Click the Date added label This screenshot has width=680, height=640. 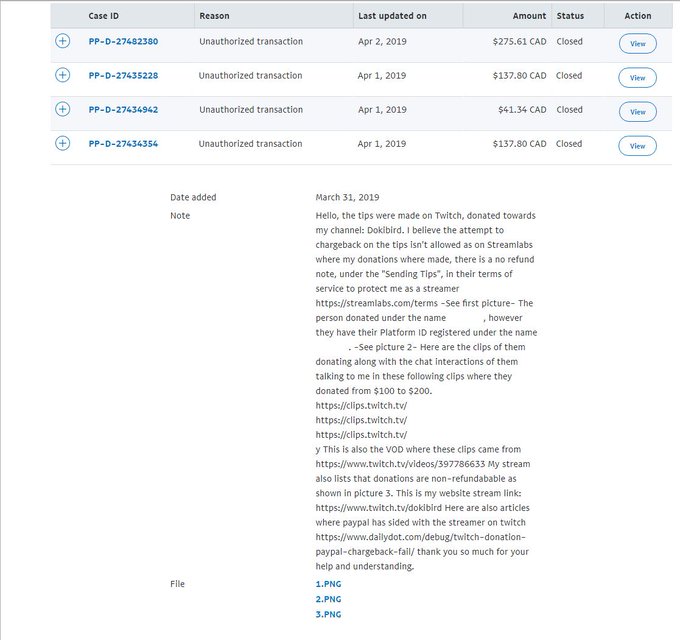point(193,197)
